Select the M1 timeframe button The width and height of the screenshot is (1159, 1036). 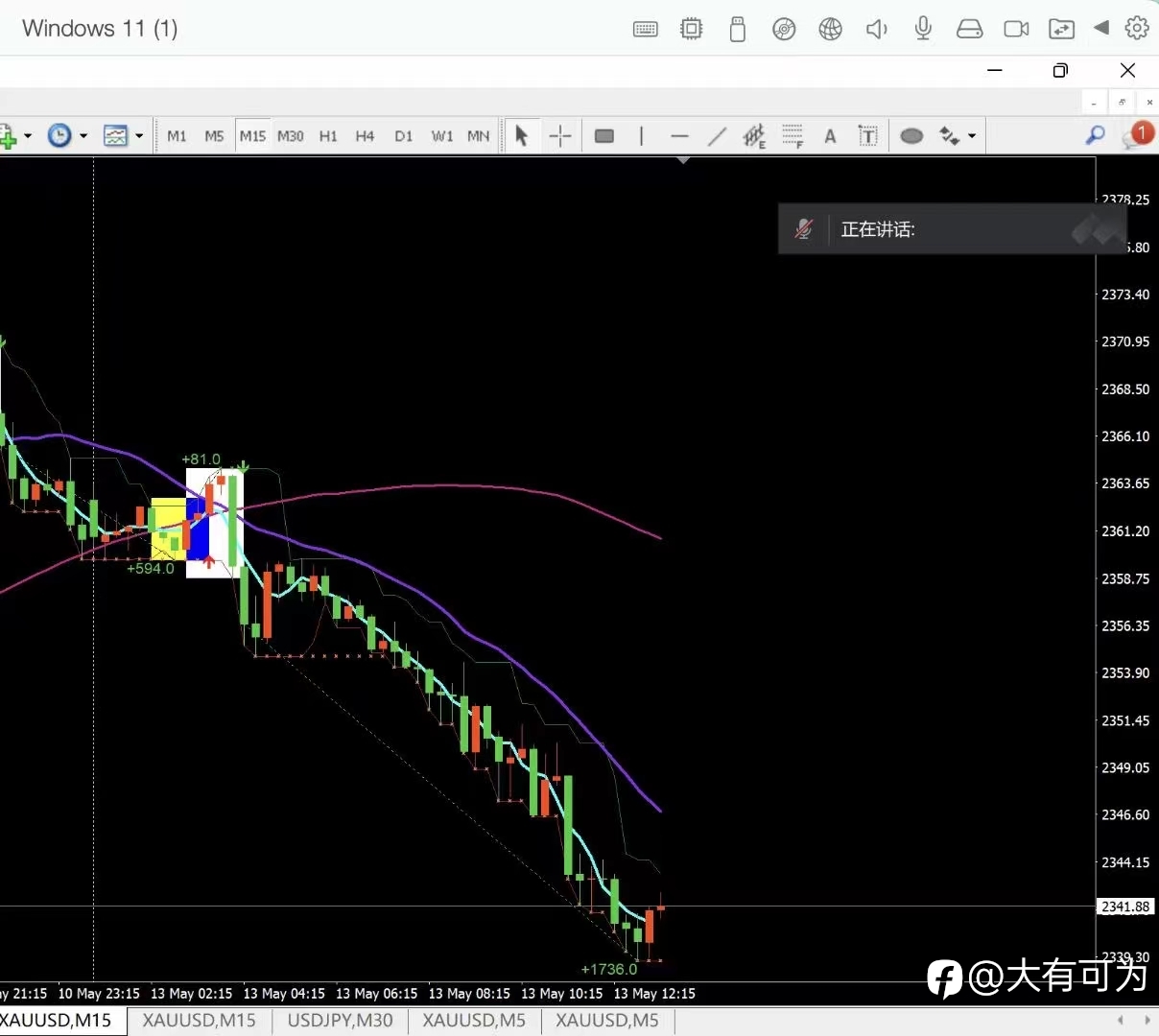[177, 136]
